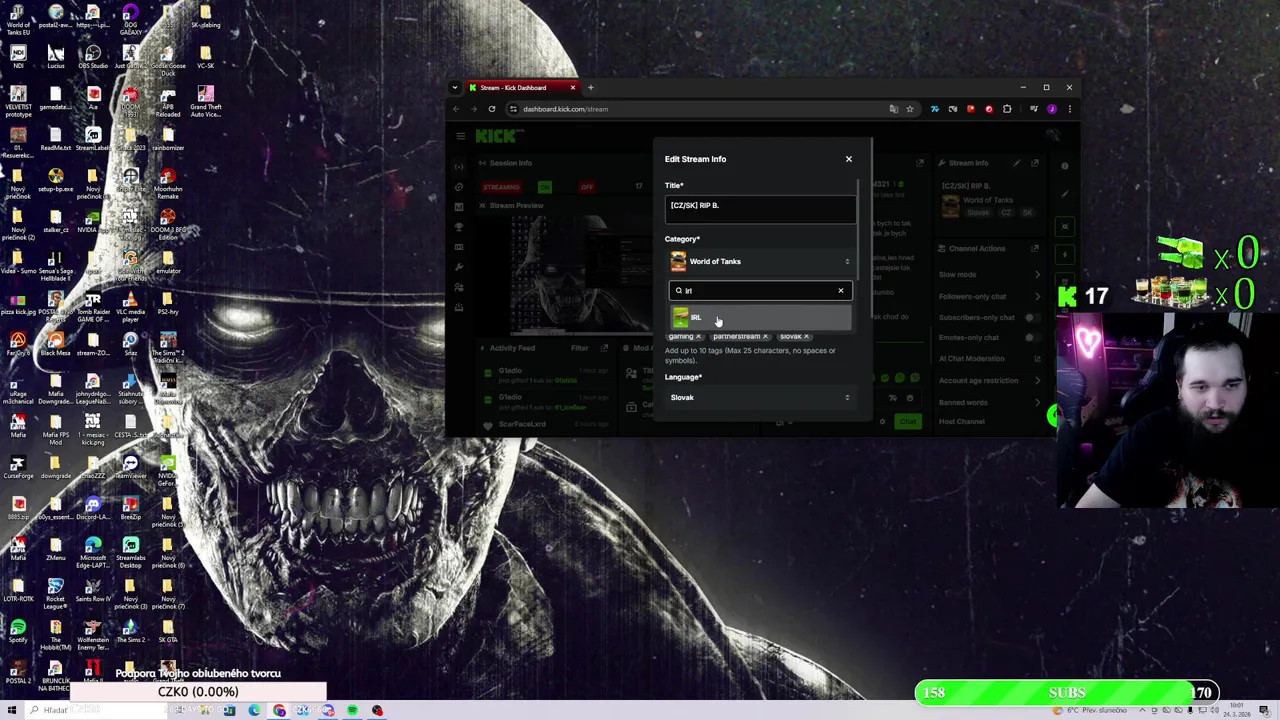Remove the 'partnerstream' tag
This screenshot has width=1280, height=720.
(765, 337)
